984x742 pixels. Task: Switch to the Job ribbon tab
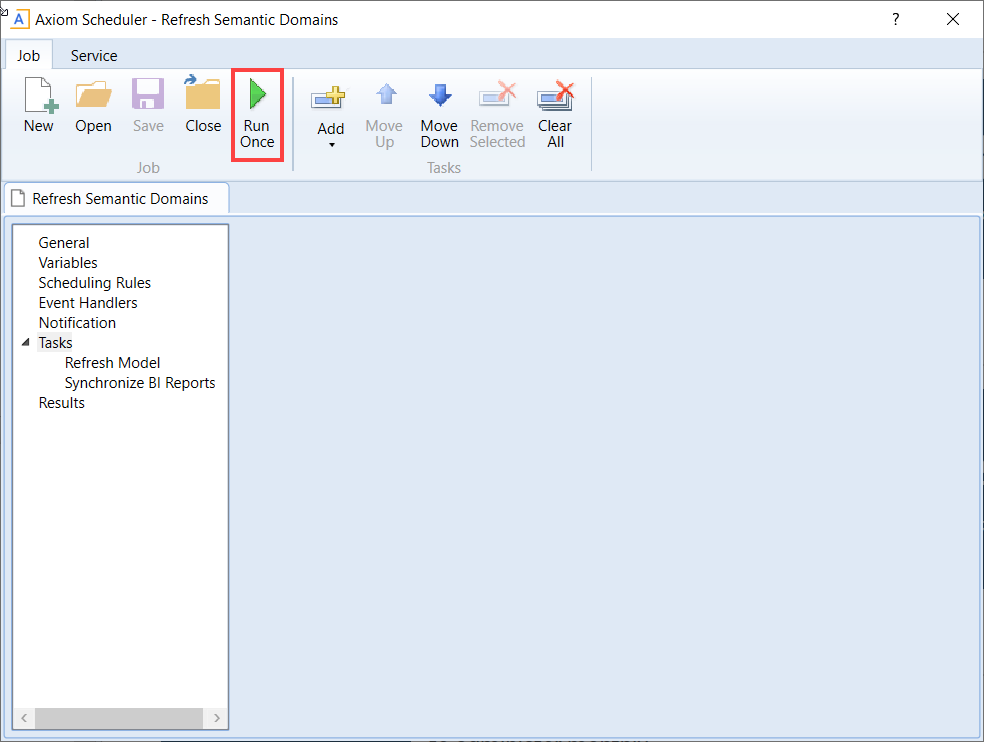click(x=28, y=55)
